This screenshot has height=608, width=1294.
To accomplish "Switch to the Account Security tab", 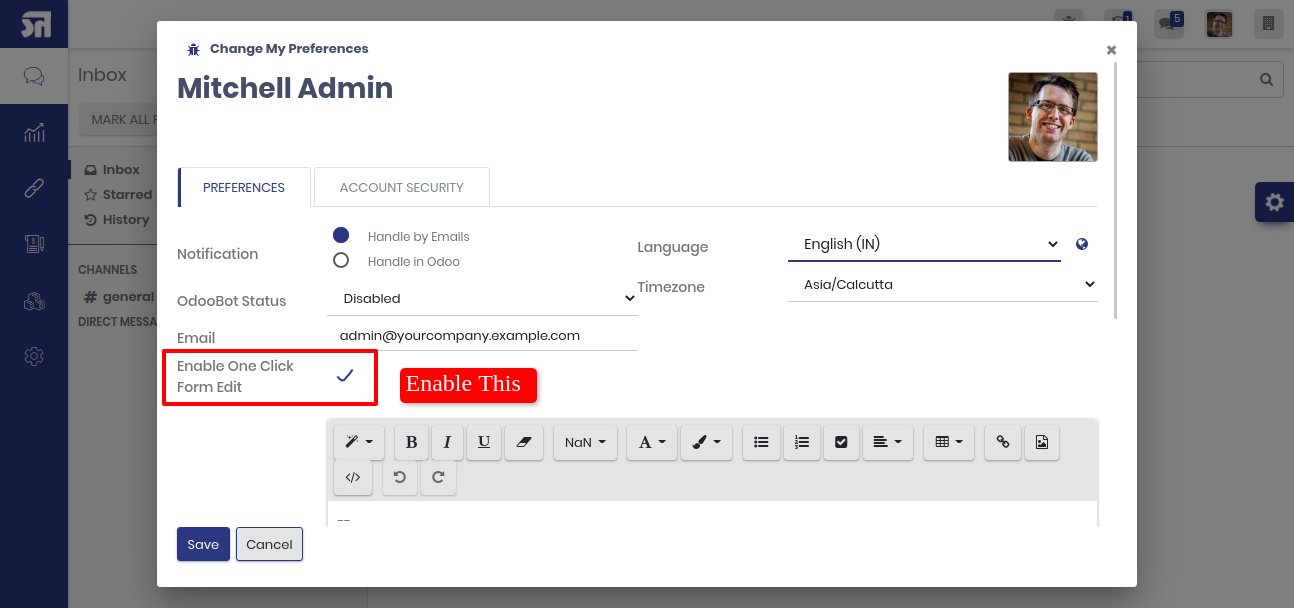I will (x=402, y=187).
